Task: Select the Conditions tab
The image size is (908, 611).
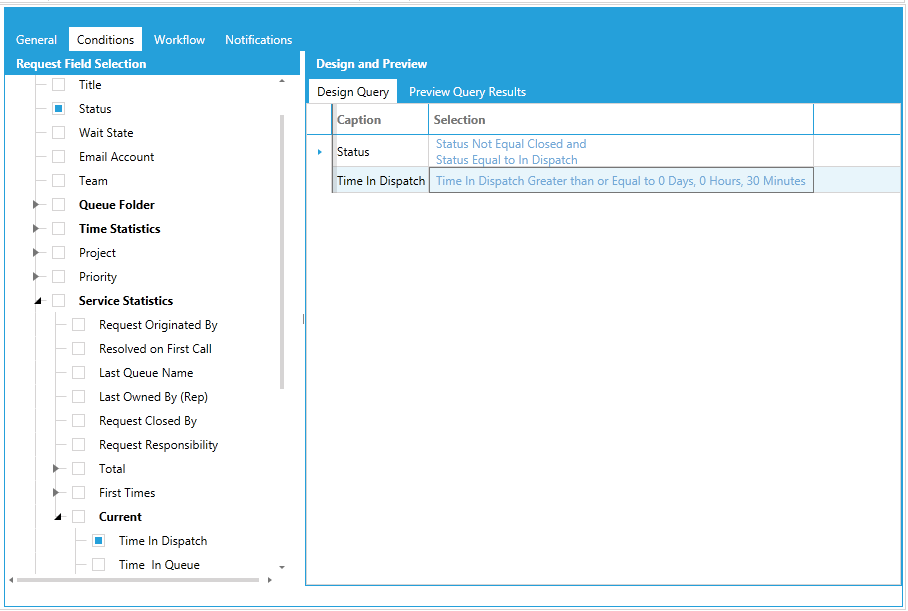Action: point(105,40)
